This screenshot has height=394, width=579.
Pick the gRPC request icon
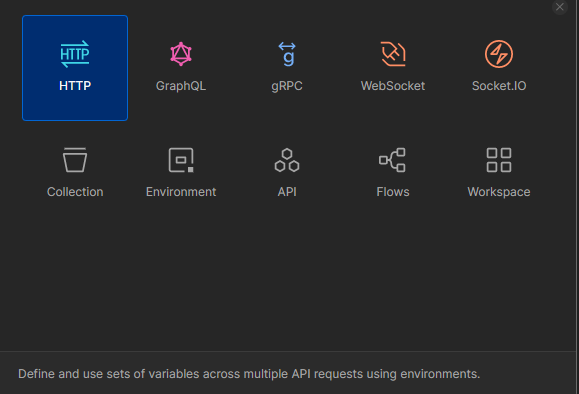287,54
